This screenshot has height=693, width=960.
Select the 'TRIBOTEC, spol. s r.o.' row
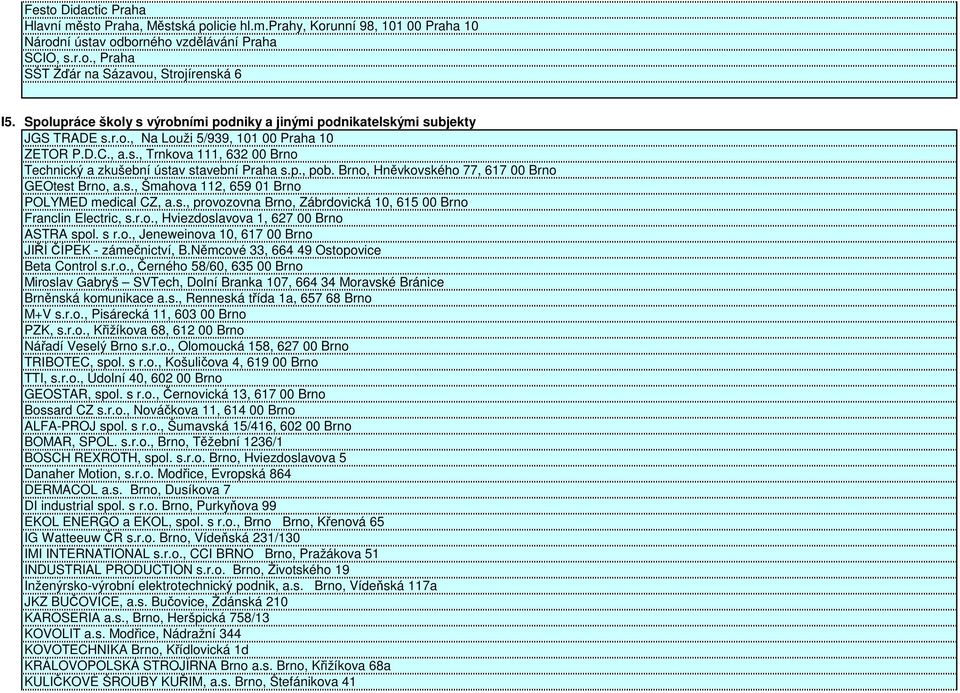coord(489,361)
